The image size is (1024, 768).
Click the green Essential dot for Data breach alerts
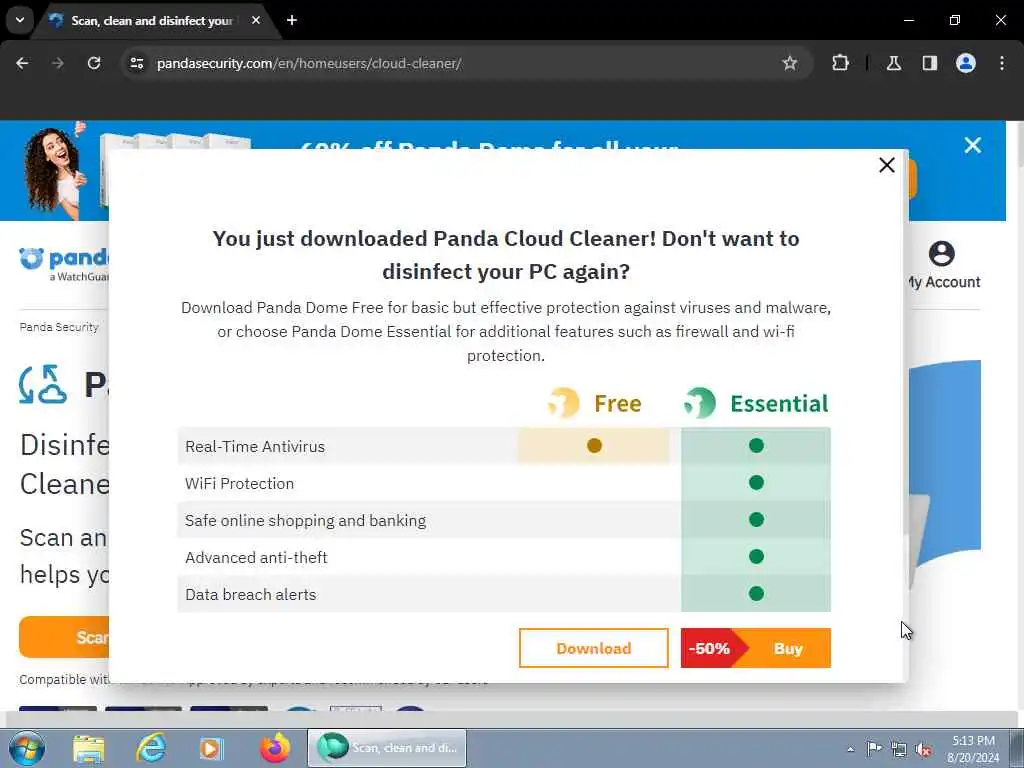(756, 594)
